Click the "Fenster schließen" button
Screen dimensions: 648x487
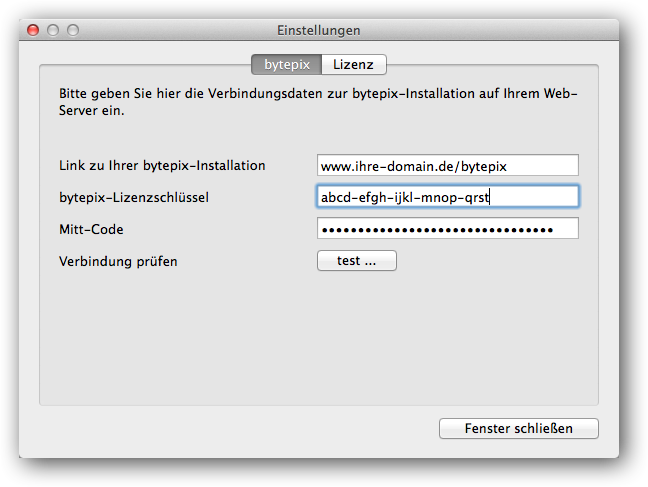coord(519,428)
